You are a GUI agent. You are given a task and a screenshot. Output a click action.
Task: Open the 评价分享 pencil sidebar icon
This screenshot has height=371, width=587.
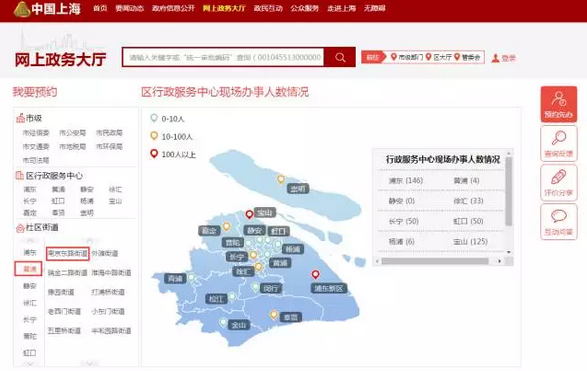coord(559,183)
